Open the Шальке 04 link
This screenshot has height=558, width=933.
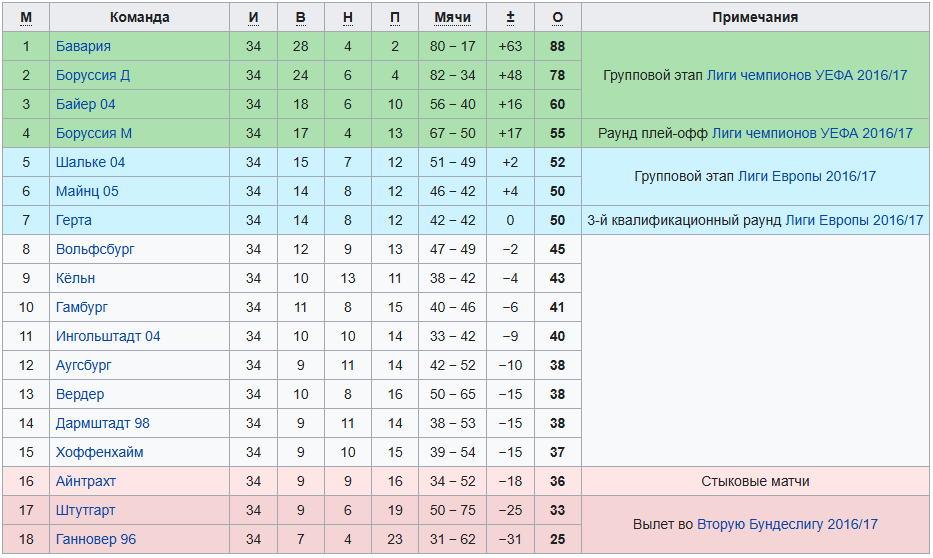click(91, 162)
